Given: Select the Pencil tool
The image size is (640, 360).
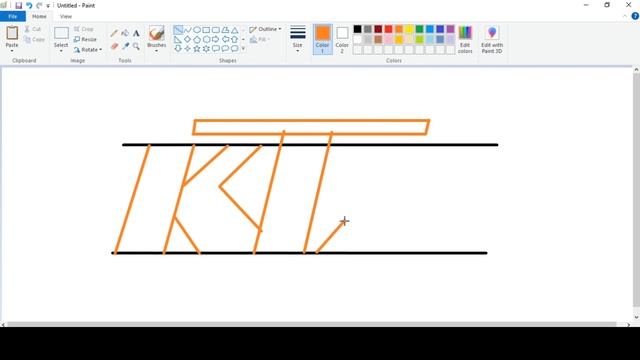Looking at the screenshot, I should click(114, 33).
